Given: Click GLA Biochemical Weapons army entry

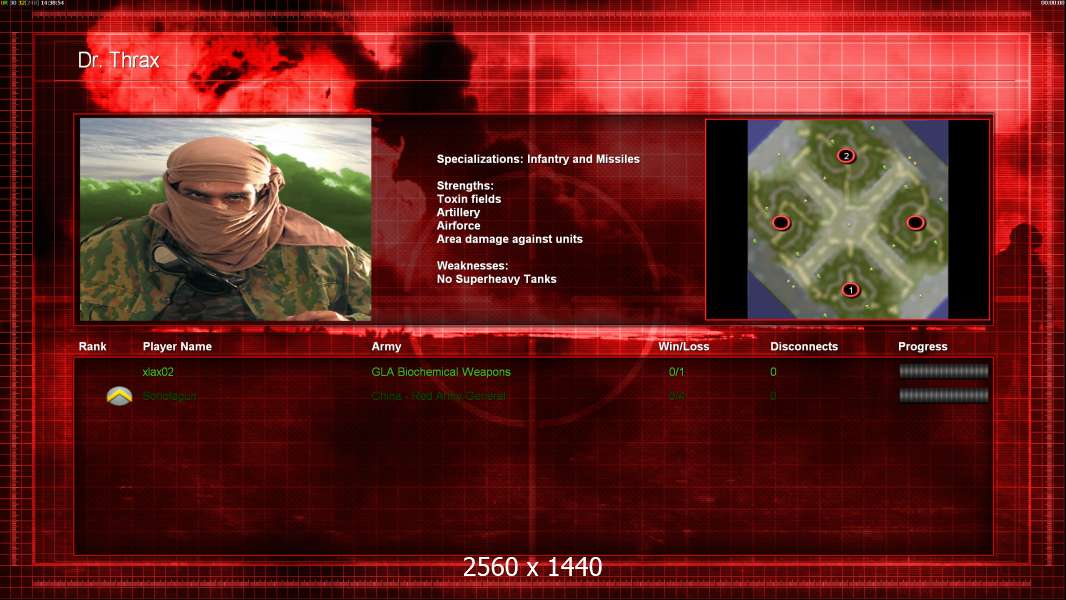Looking at the screenshot, I should [441, 372].
